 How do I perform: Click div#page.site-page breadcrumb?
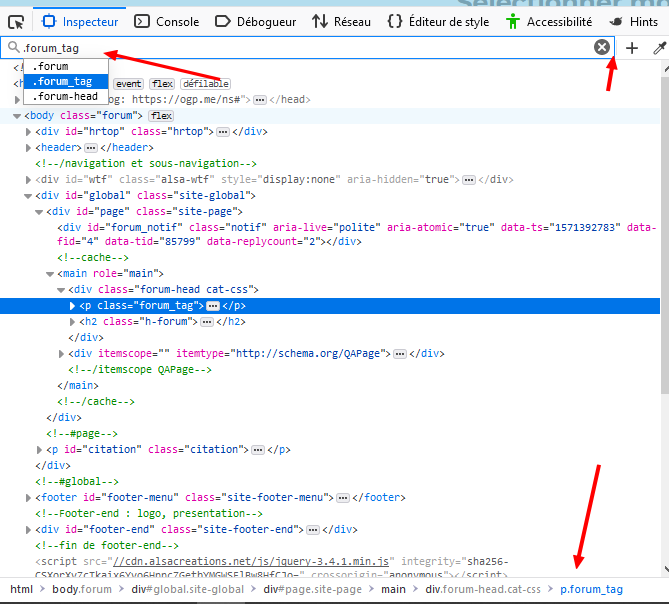click(312, 589)
